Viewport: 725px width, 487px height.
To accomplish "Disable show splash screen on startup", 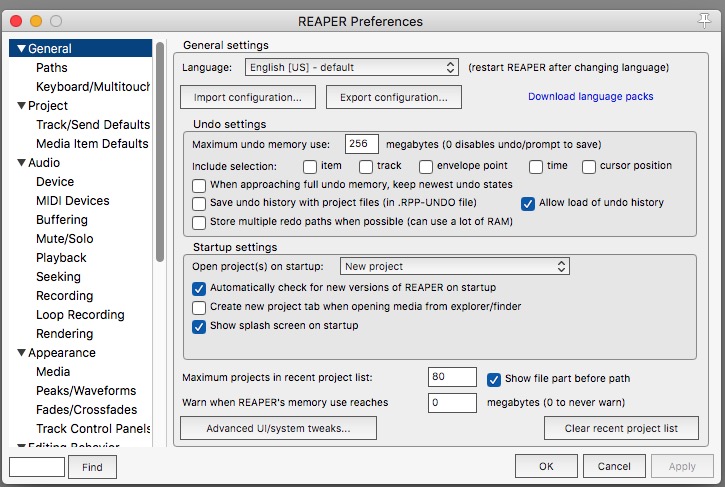I will [x=199, y=327].
